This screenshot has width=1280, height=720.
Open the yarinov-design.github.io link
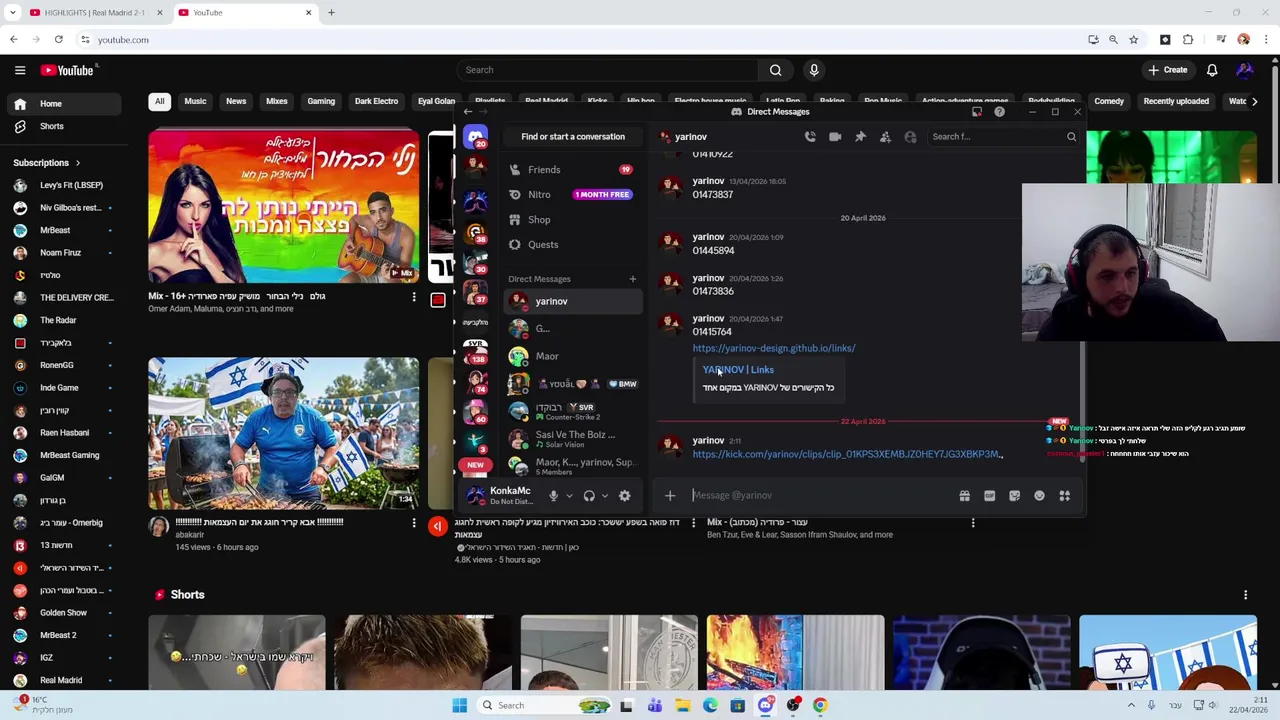pos(774,348)
